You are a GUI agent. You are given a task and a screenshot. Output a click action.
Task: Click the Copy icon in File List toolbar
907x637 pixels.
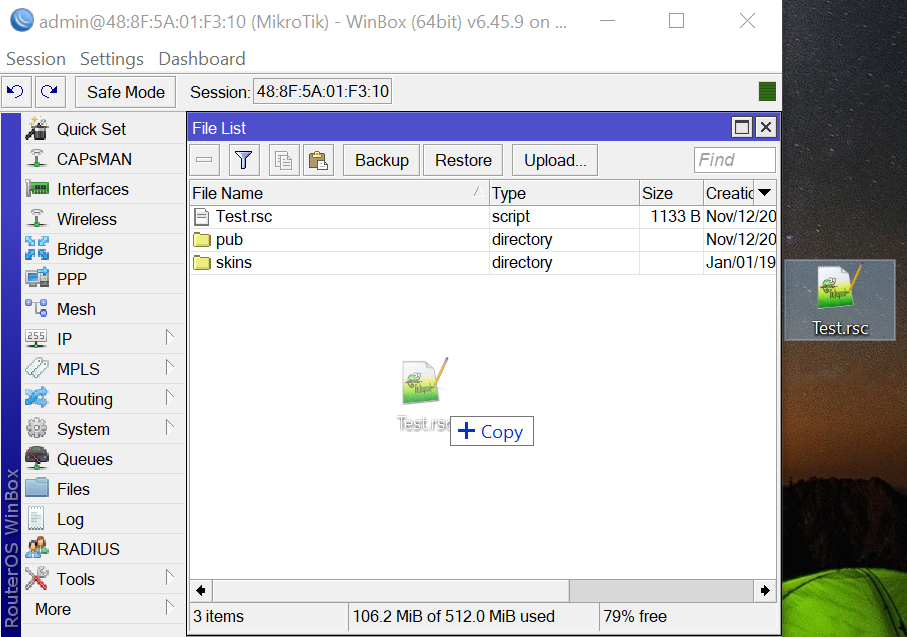point(284,160)
